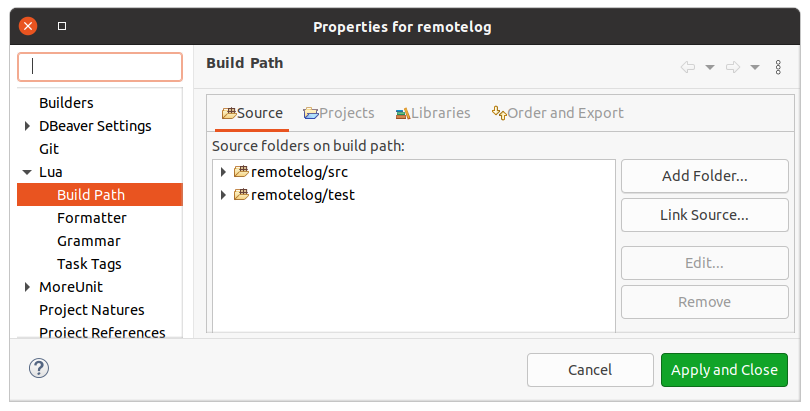Open the back history dropdown arrow
This screenshot has height=411, width=810.
pos(710,67)
